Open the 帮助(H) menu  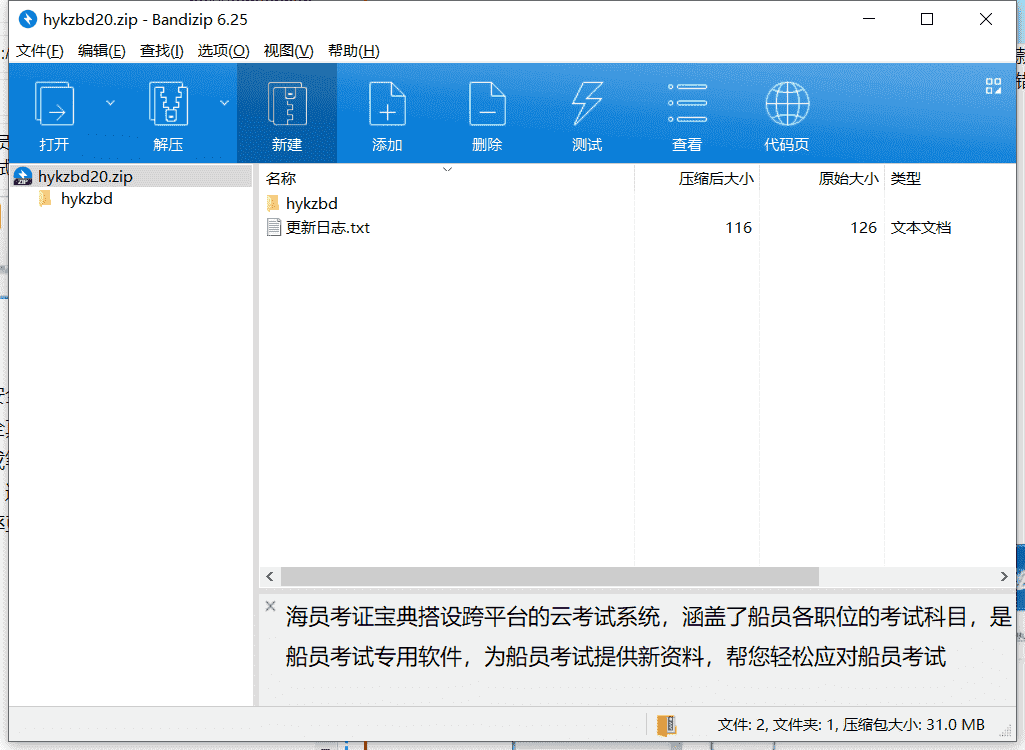(x=354, y=51)
